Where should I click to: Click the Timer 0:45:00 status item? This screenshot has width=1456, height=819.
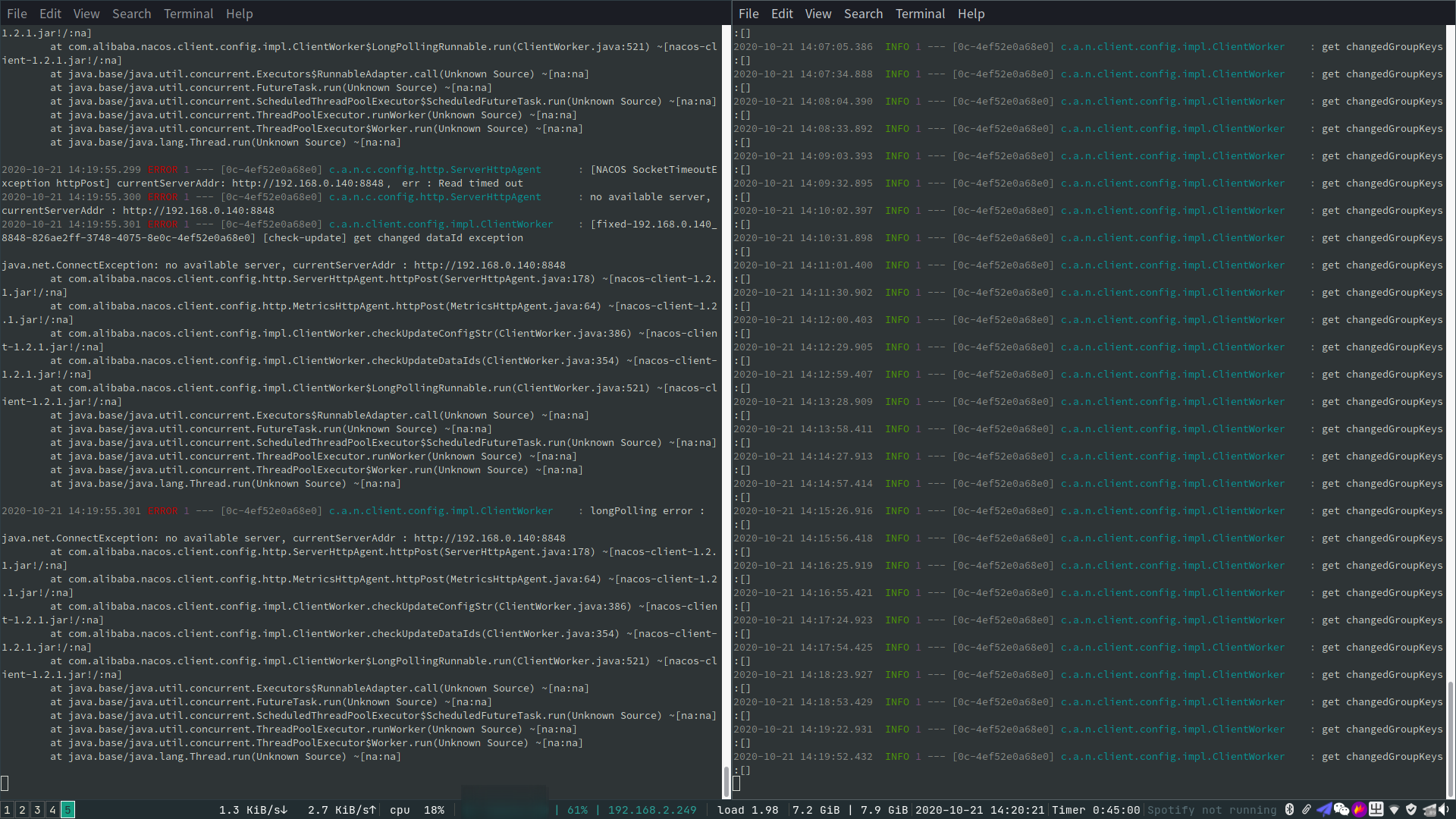(x=1095, y=810)
